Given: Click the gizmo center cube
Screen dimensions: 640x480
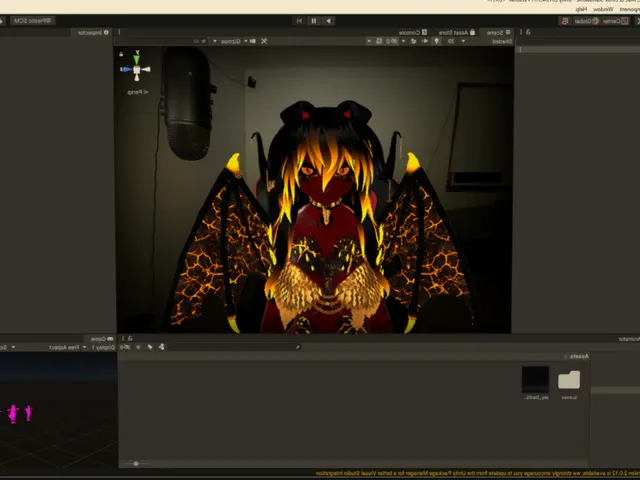Looking at the screenshot, I should click(x=137, y=70).
